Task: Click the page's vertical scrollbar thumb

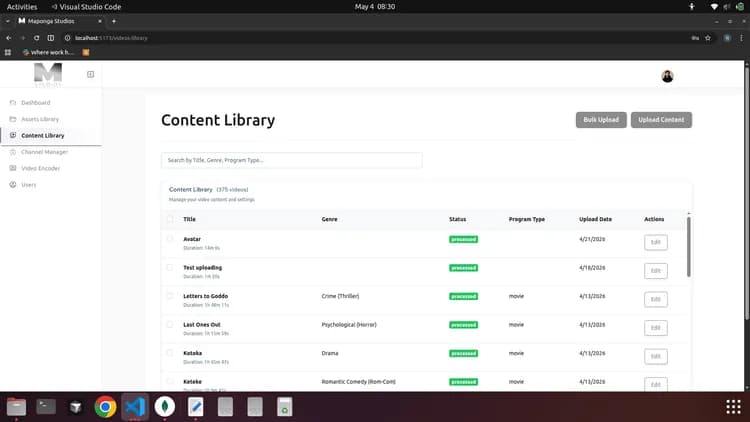Action: (x=747, y=191)
